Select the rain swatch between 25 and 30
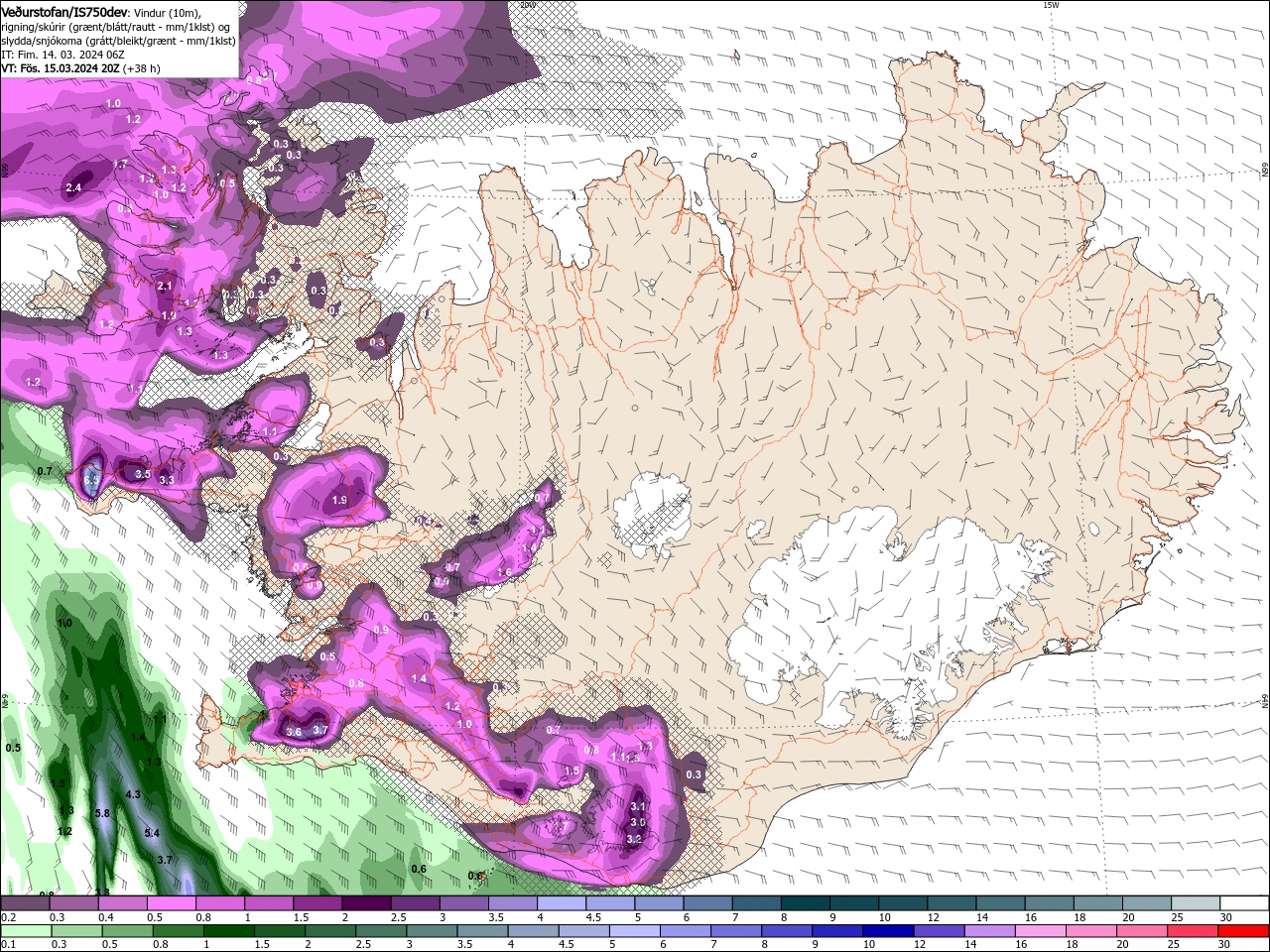 coord(1194,931)
